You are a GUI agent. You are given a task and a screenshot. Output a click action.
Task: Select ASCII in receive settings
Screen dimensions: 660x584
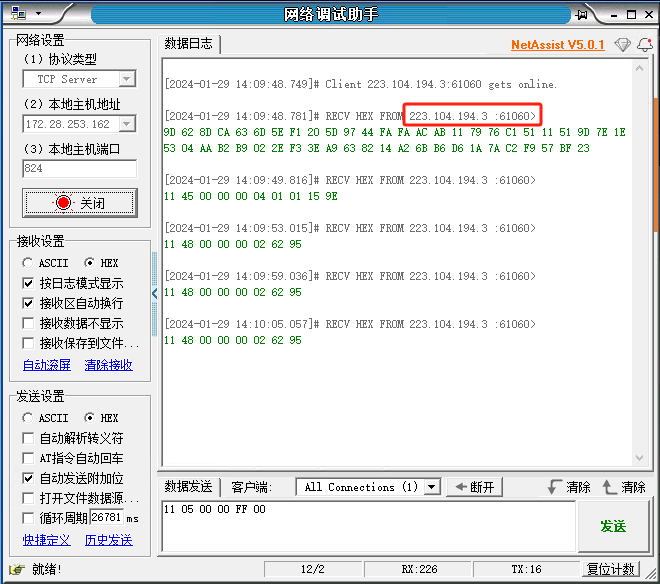click(45, 263)
